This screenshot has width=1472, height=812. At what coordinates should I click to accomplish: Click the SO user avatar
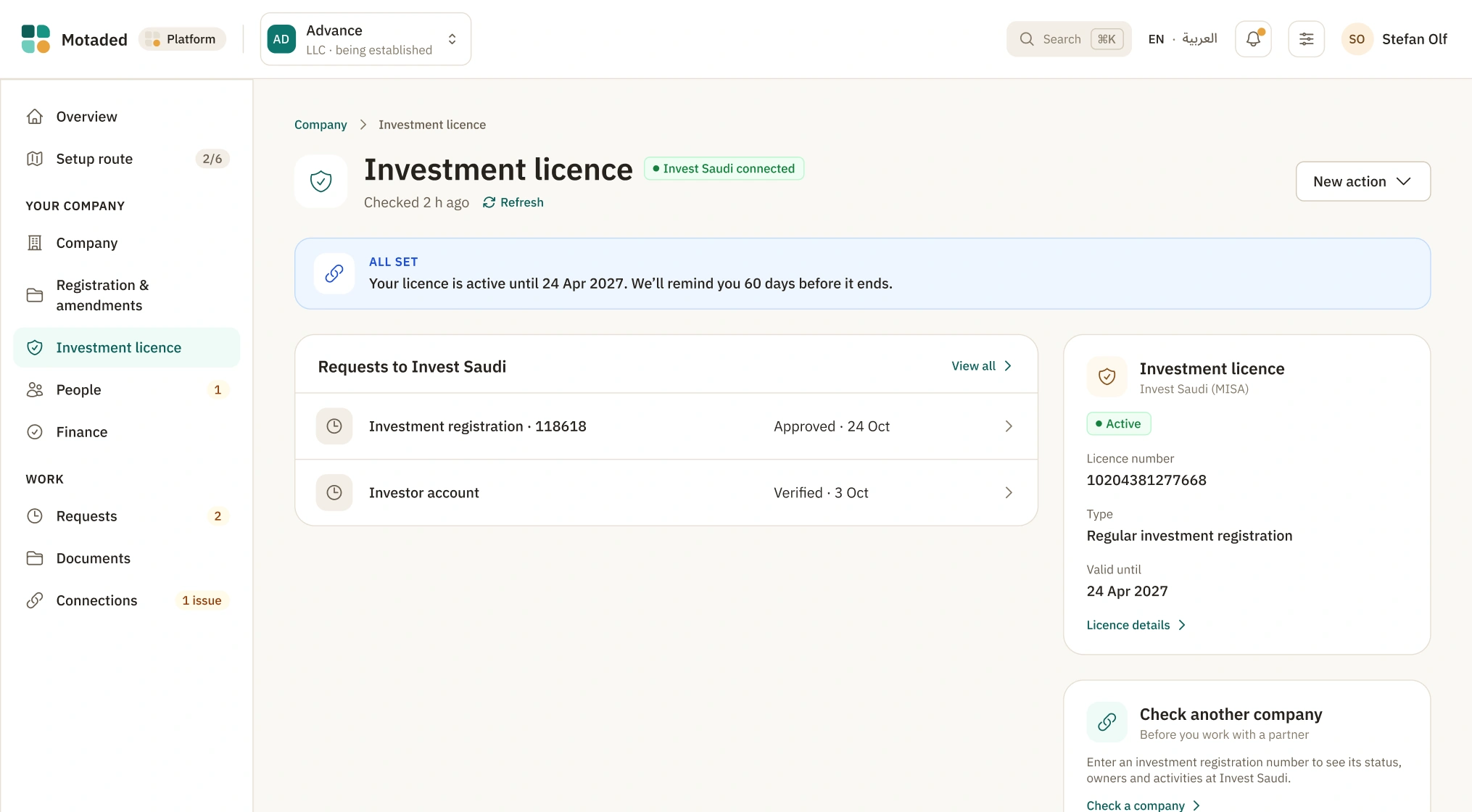1357,39
